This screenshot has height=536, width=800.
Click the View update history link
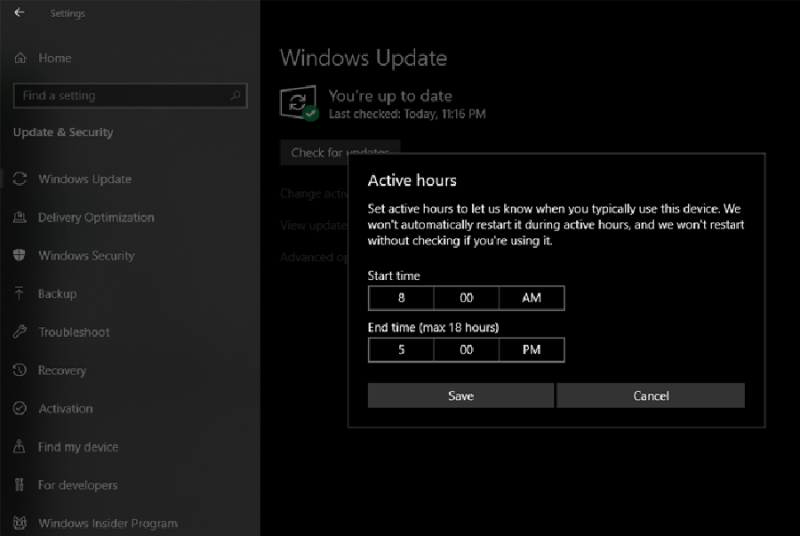coord(313,225)
